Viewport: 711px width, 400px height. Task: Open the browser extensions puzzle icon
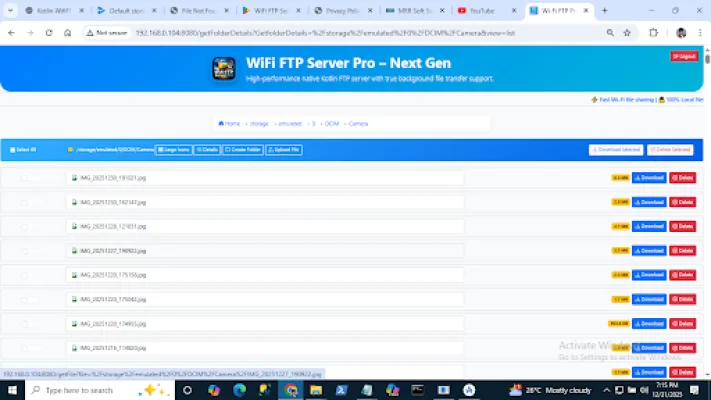pos(654,32)
